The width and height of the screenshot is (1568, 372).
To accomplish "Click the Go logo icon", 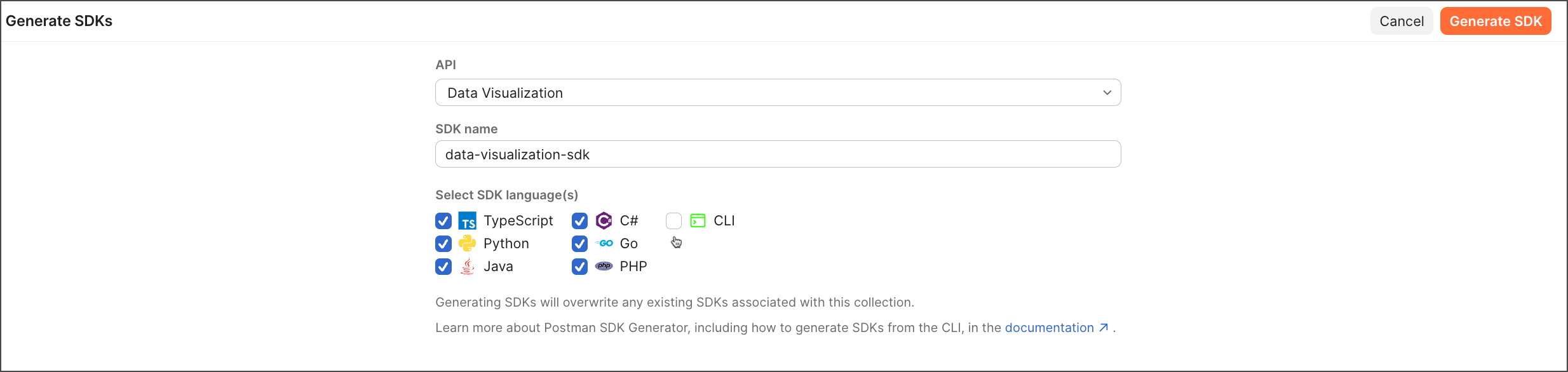I will click(605, 244).
